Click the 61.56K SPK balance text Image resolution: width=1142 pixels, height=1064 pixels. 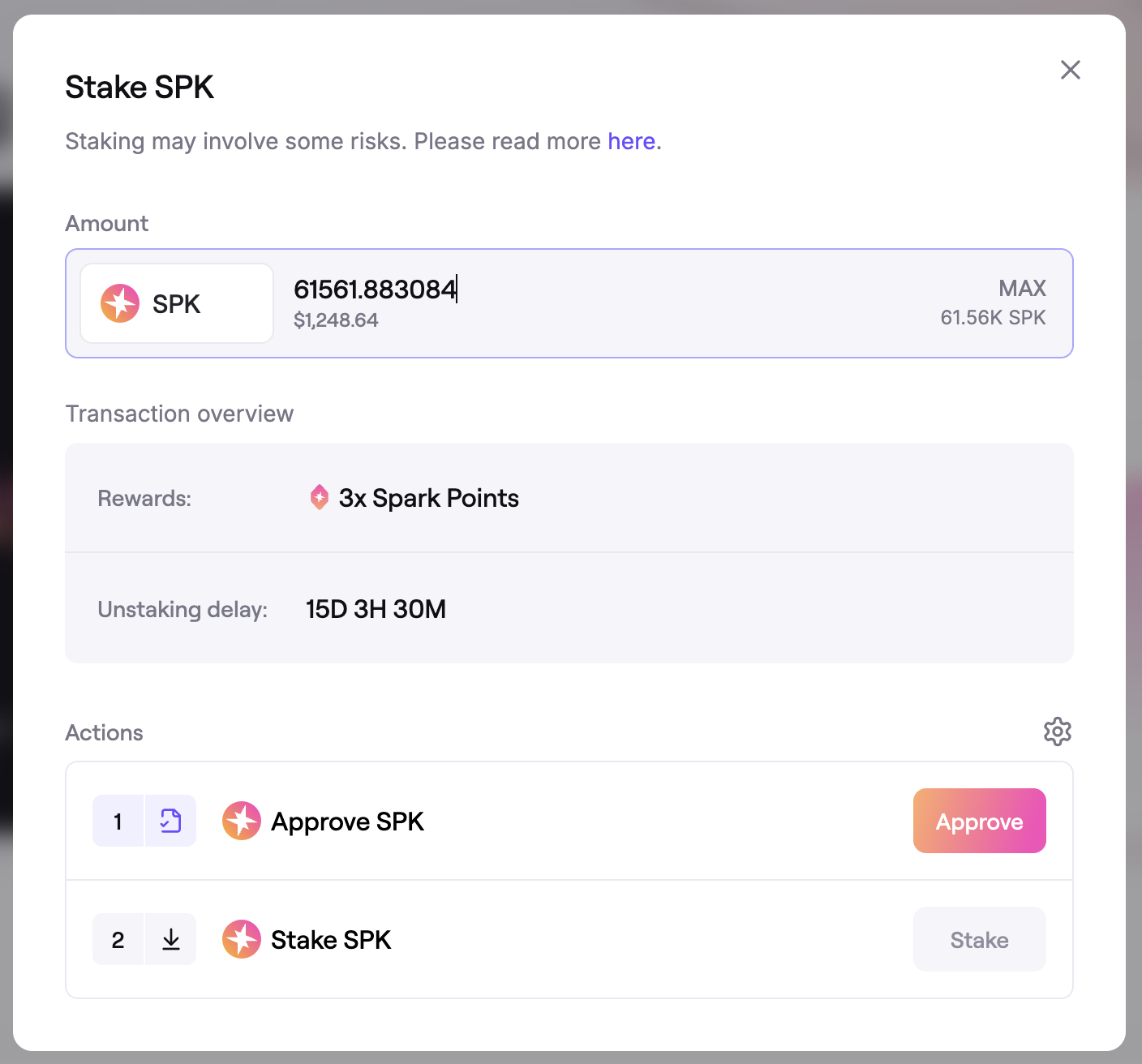coord(993,317)
